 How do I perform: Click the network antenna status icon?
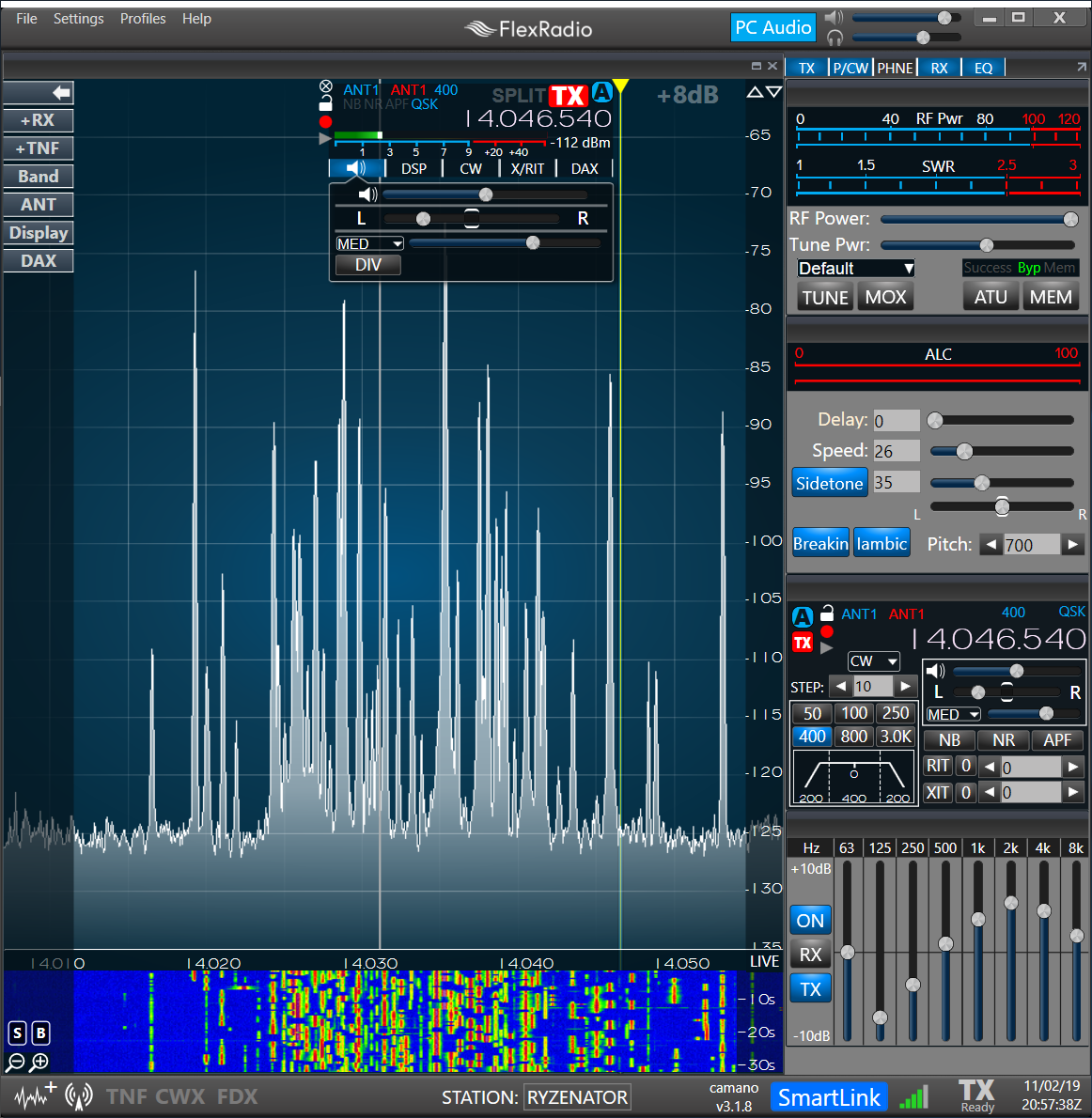[79, 1096]
